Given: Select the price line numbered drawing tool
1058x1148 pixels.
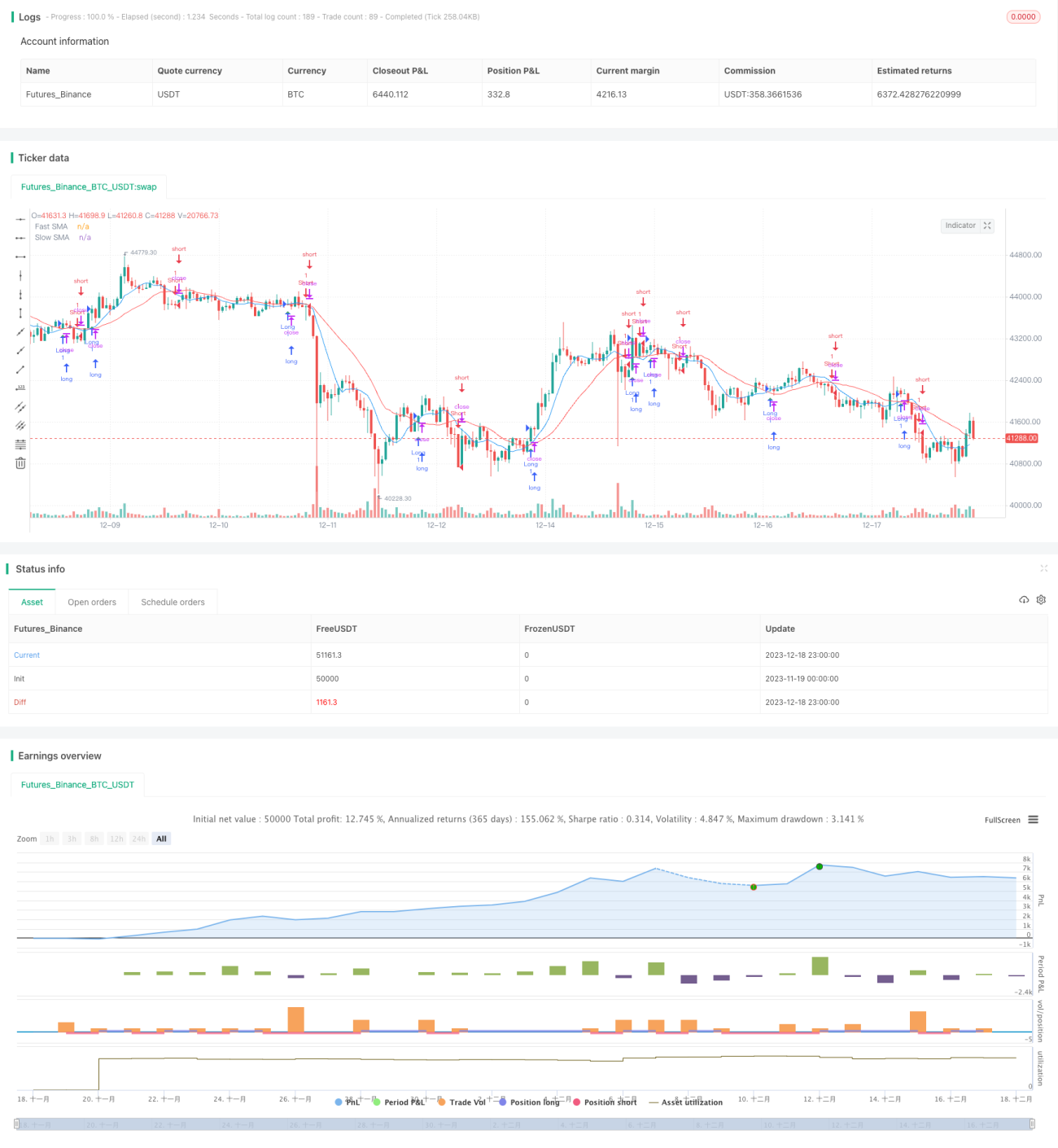Looking at the screenshot, I should coord(20,388).
